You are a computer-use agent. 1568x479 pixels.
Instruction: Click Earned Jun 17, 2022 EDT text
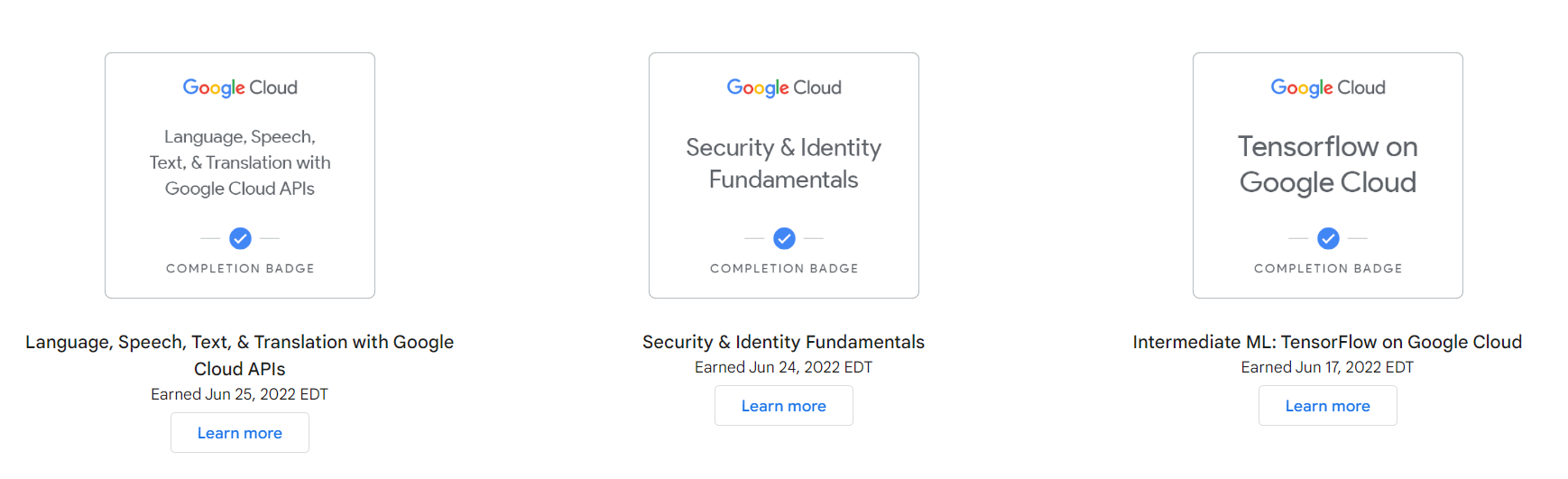[1328, 367]
